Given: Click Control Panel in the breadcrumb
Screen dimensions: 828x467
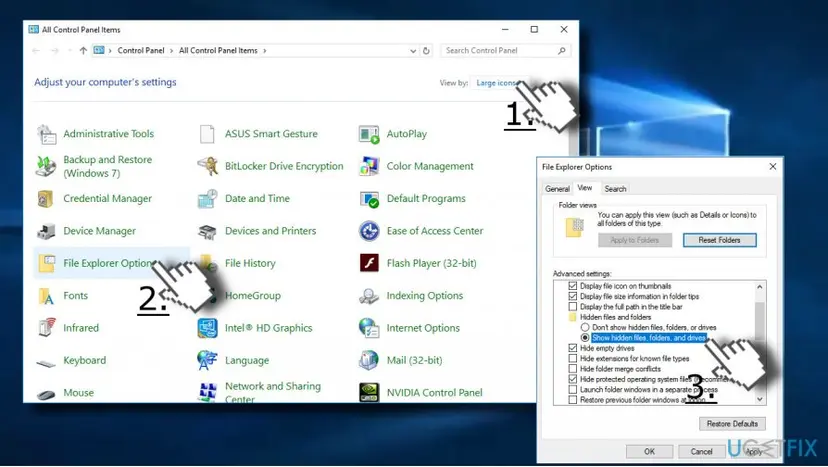Looking at the screenshot, I should coord(141,51).
